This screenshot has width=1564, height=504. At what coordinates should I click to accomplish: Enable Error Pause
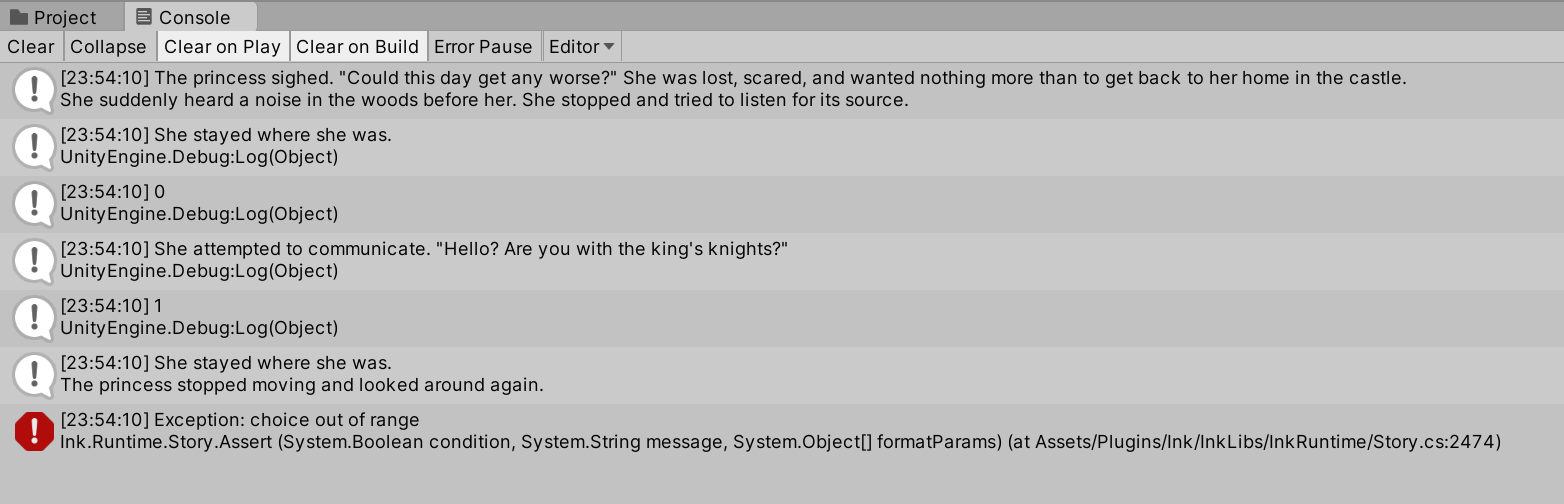tap(483, 47)
